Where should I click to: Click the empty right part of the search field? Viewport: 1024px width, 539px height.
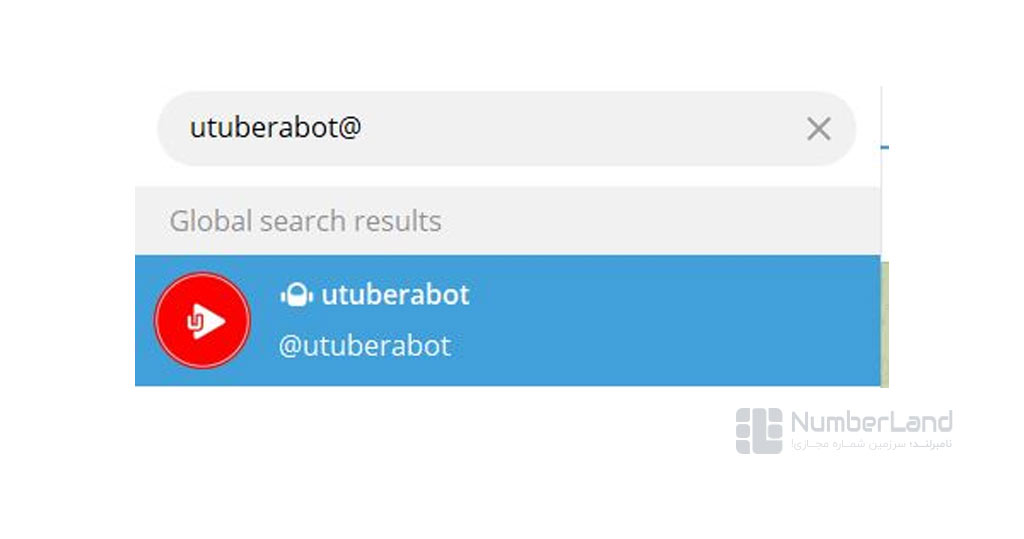coord(650,128)
